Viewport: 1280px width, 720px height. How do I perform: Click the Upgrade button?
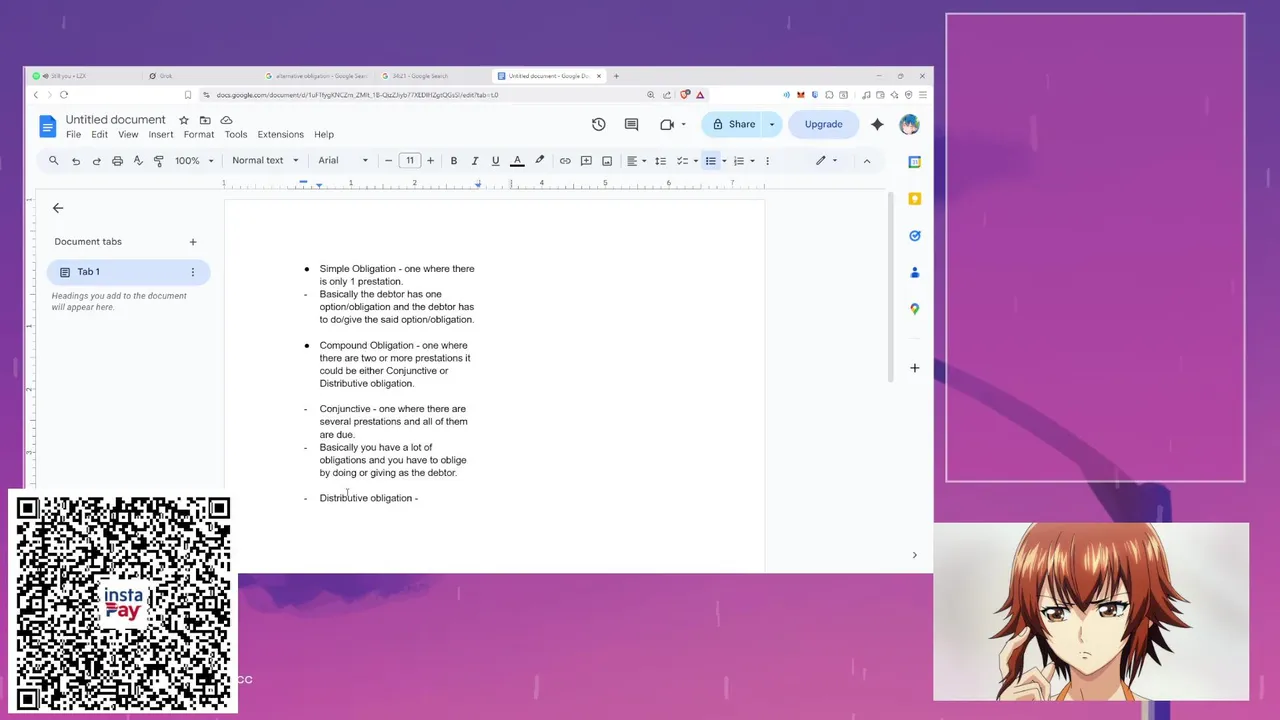pos(823,124)
